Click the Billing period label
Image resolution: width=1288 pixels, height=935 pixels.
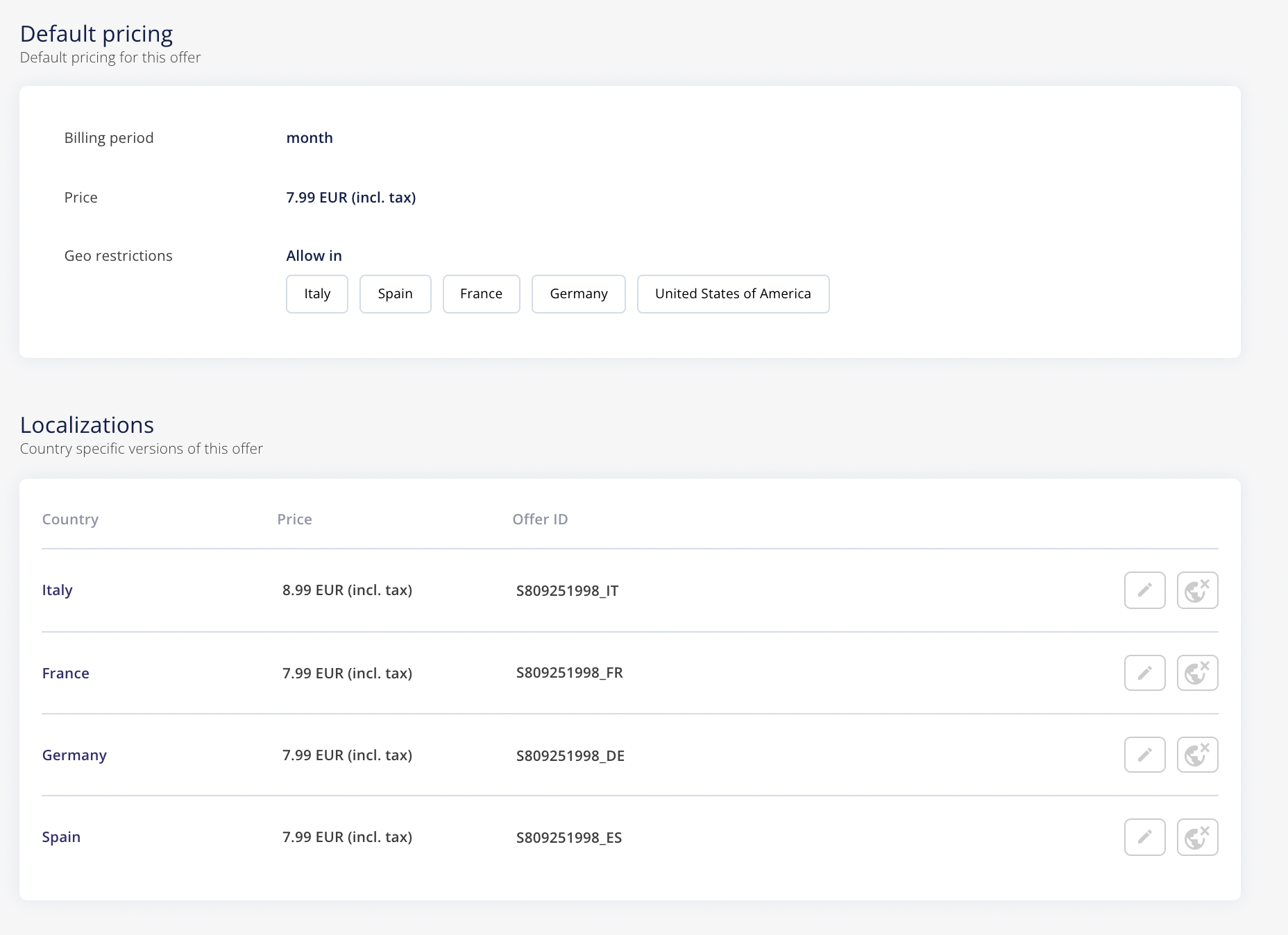click(x=109, y=138)
